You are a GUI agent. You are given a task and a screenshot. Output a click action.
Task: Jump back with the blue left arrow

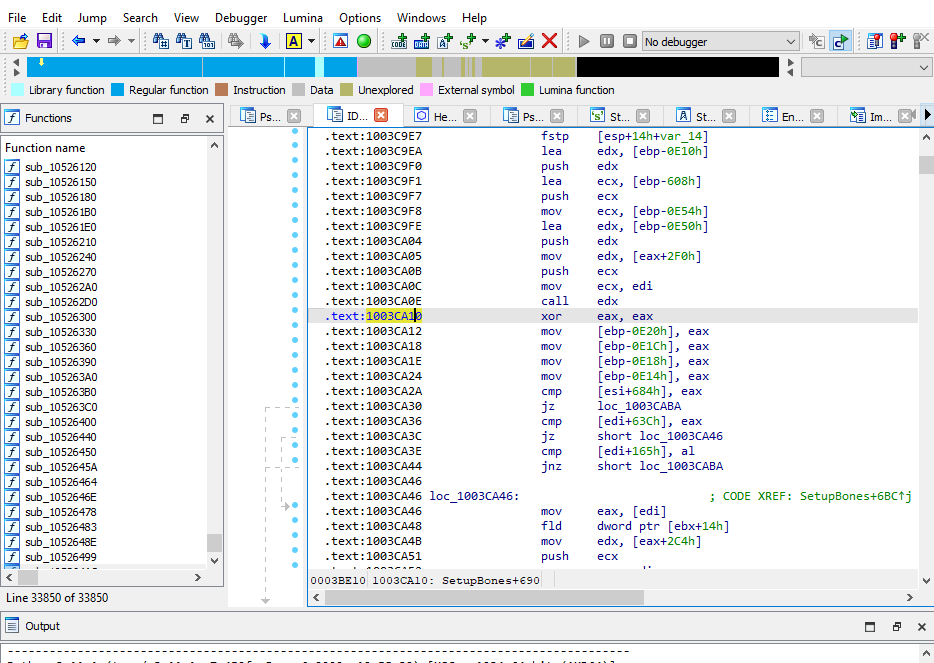coord(79,41)
